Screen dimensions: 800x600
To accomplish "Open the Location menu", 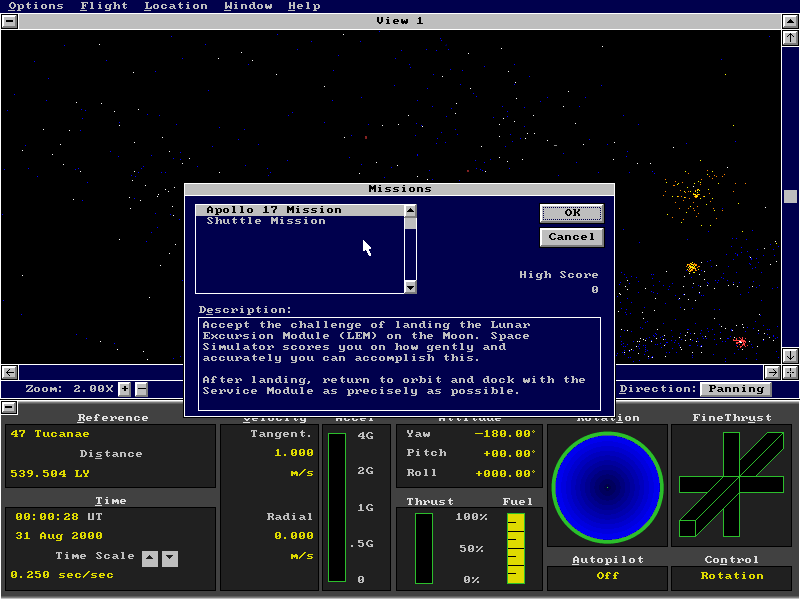I will click(x=175, y=6).
